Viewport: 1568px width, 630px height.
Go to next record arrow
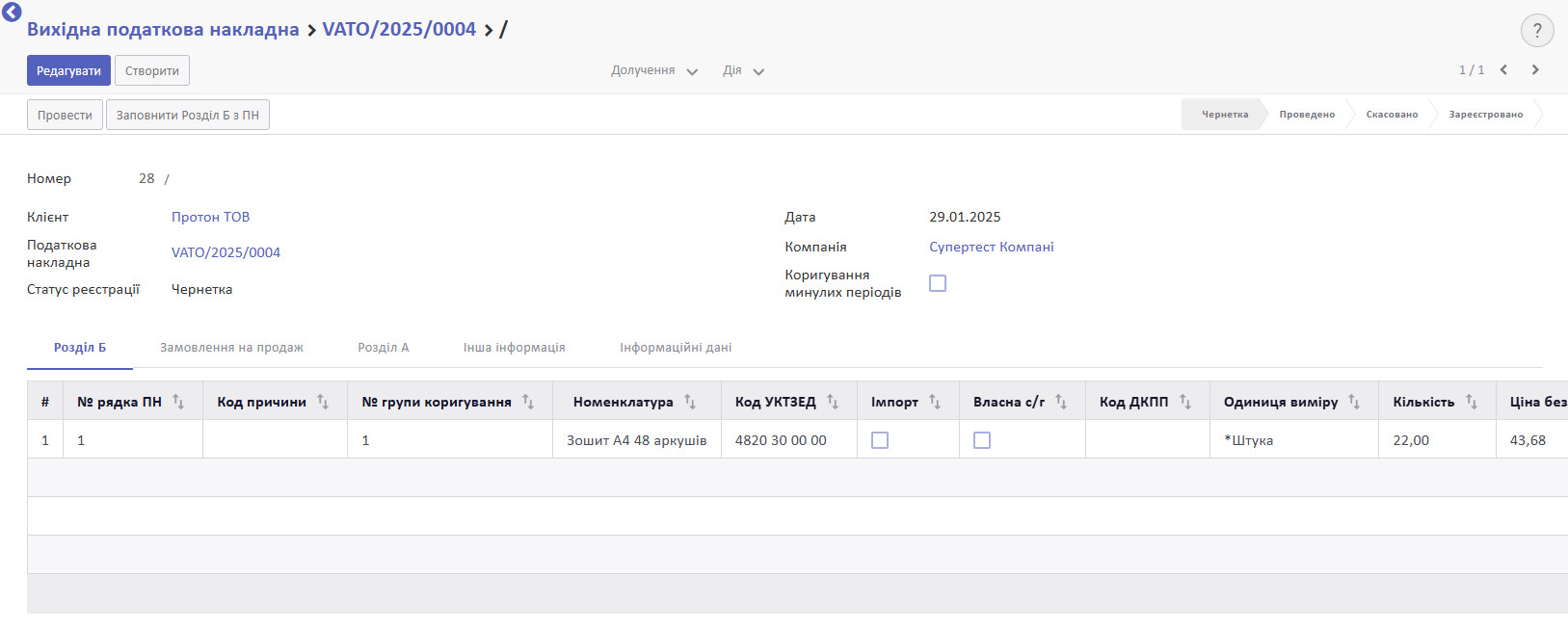point(1535,69)
